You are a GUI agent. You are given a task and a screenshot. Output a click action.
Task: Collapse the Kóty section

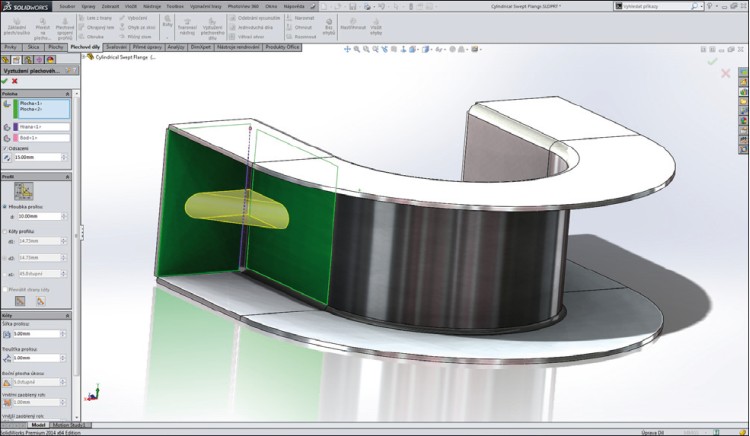click(68, 314)
